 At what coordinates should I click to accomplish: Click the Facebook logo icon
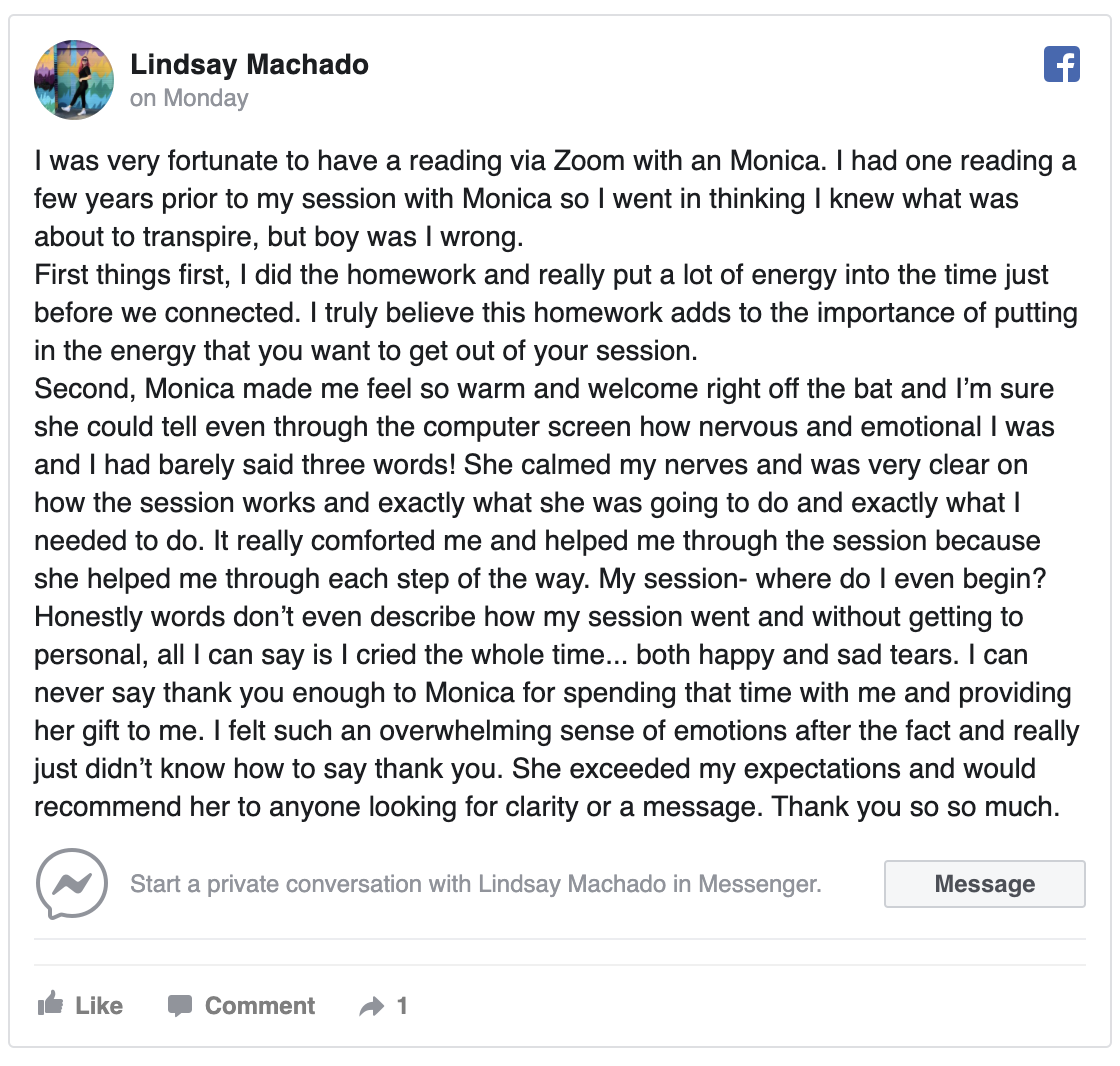[1061, 66]
